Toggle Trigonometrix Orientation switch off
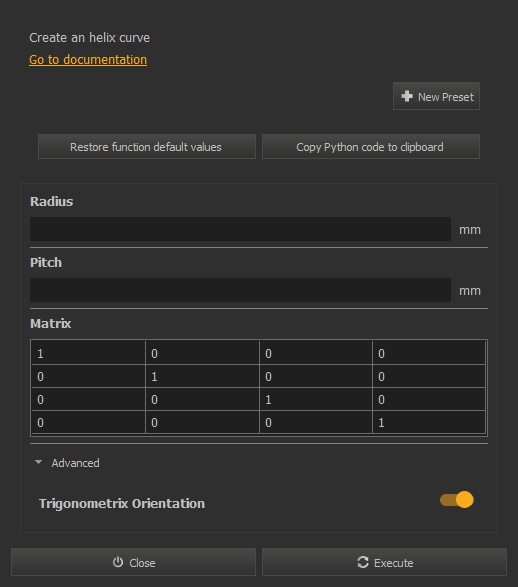Viewport: 518px width, 587px height. 457,500
